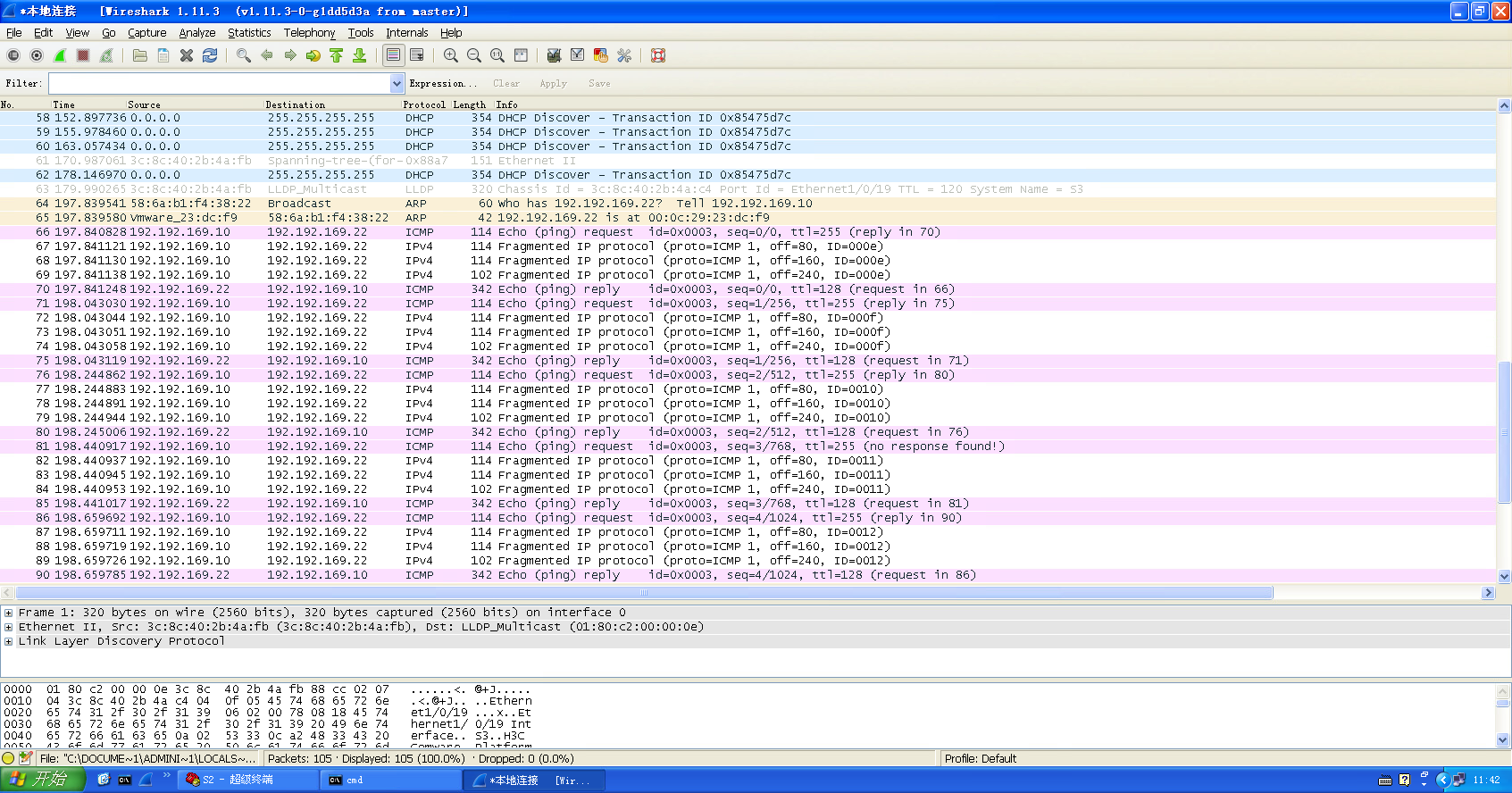
Task: Go back in packet history
Action: 267,55
